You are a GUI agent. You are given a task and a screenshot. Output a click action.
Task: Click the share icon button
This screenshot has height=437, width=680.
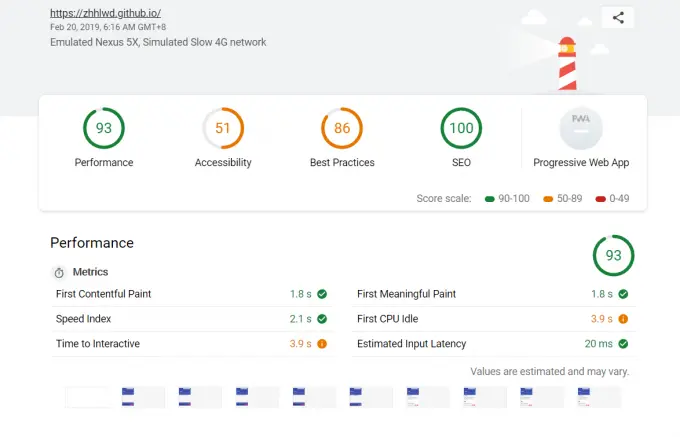tap(618, 18)
